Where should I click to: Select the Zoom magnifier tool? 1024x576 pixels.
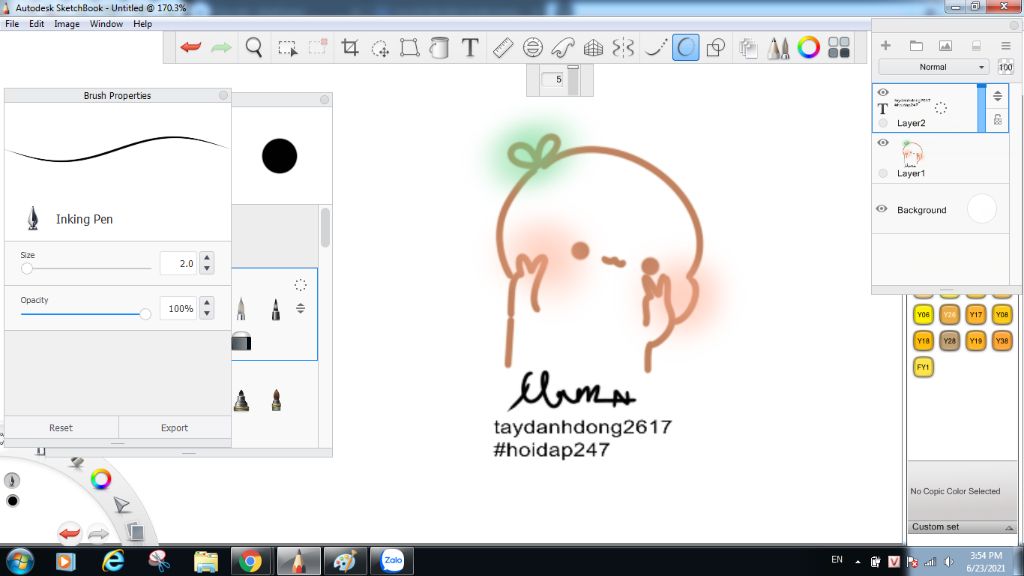tap(253, 47)
